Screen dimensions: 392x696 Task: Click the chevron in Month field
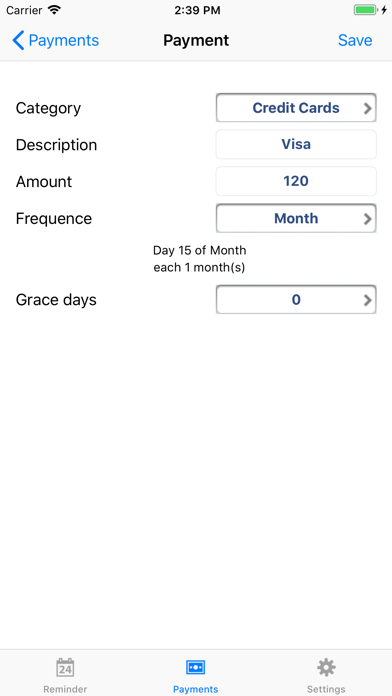coord(367,218)
